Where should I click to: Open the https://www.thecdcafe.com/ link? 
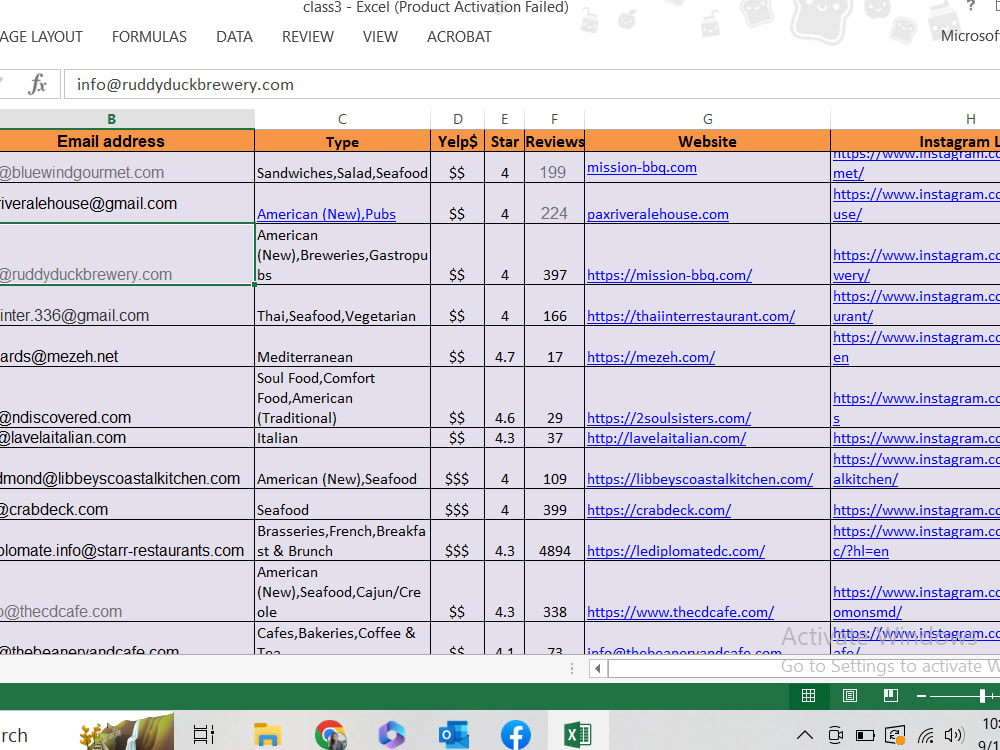click(680, 612)
